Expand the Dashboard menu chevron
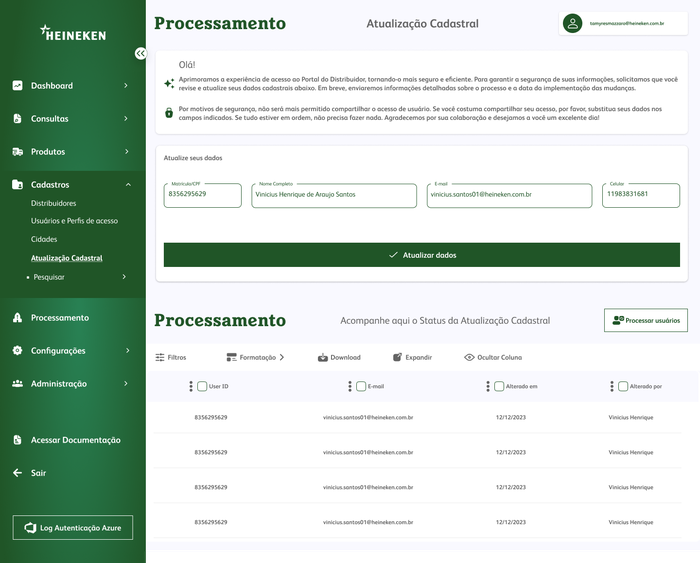The image size is (700, 563). pyautogui.click(x=126, y=85)
